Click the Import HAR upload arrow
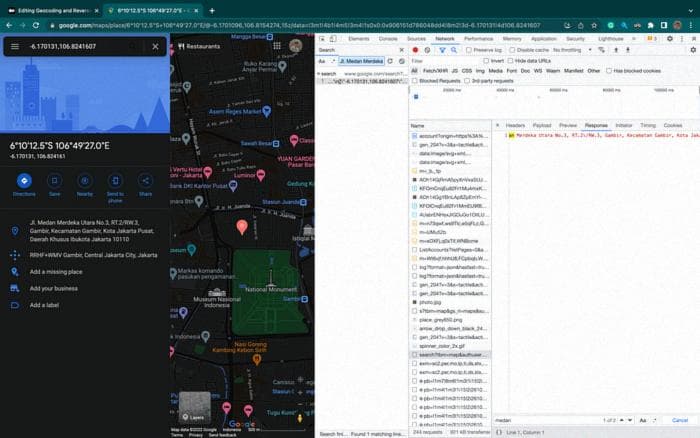 (x=616, y=50)
